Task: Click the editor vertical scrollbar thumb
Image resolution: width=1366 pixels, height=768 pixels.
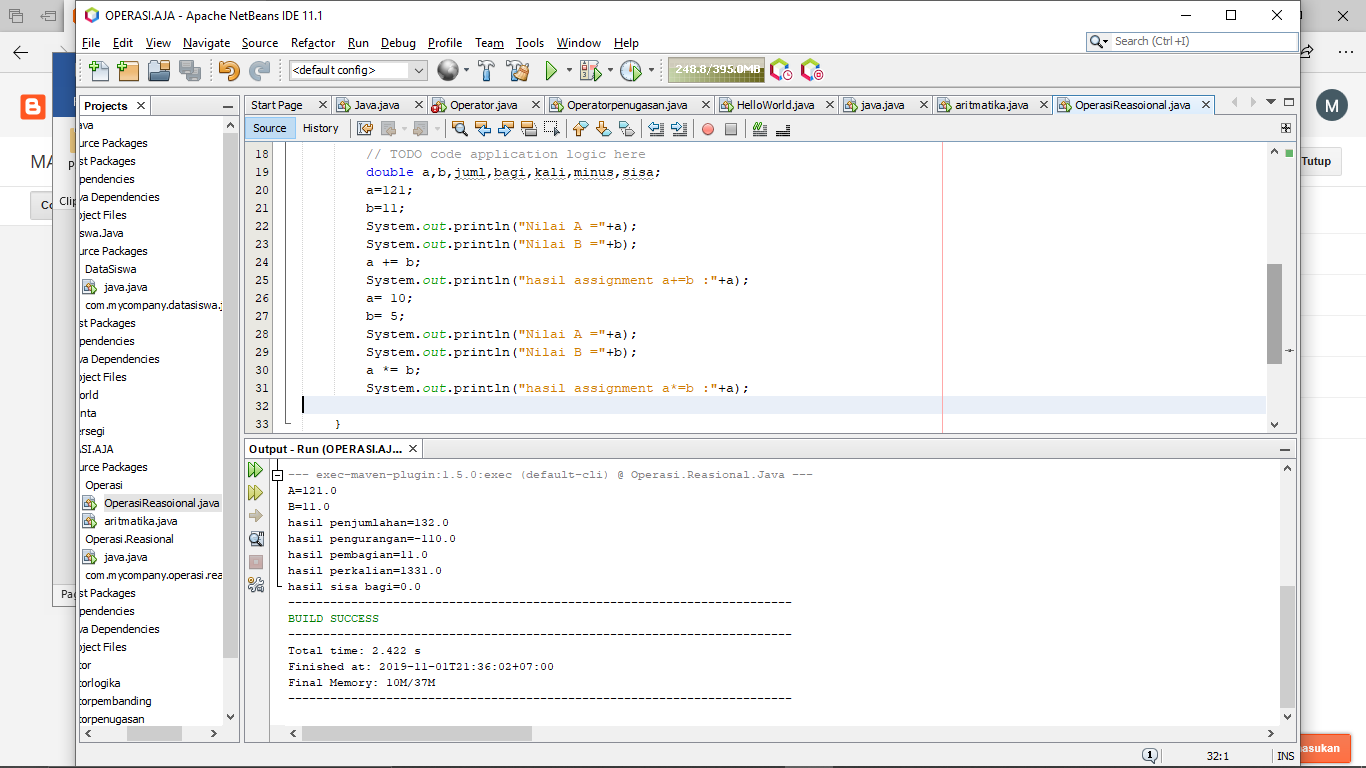Action: tap(1274, 314)
